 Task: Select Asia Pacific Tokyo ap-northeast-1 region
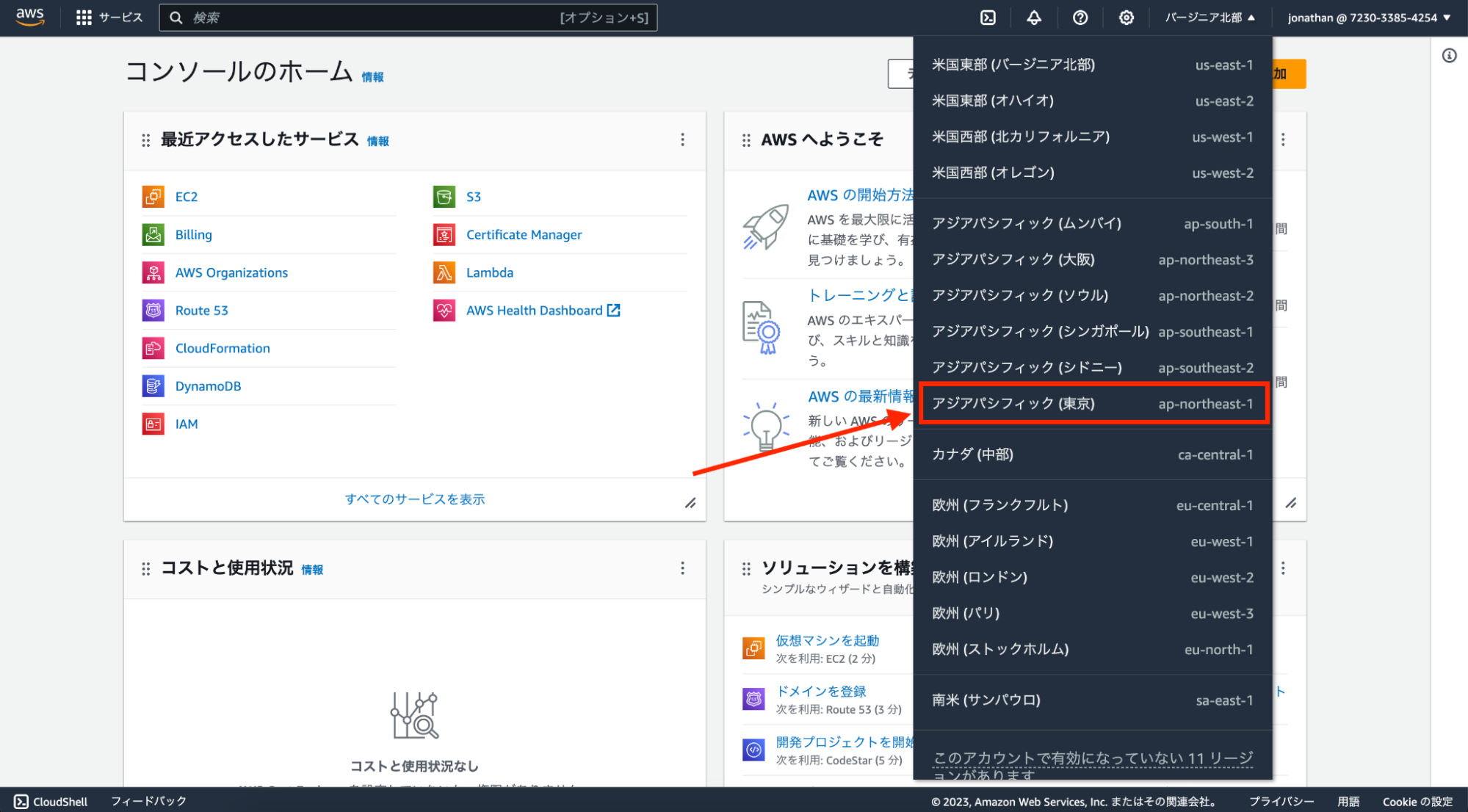tap(1092, 404)
